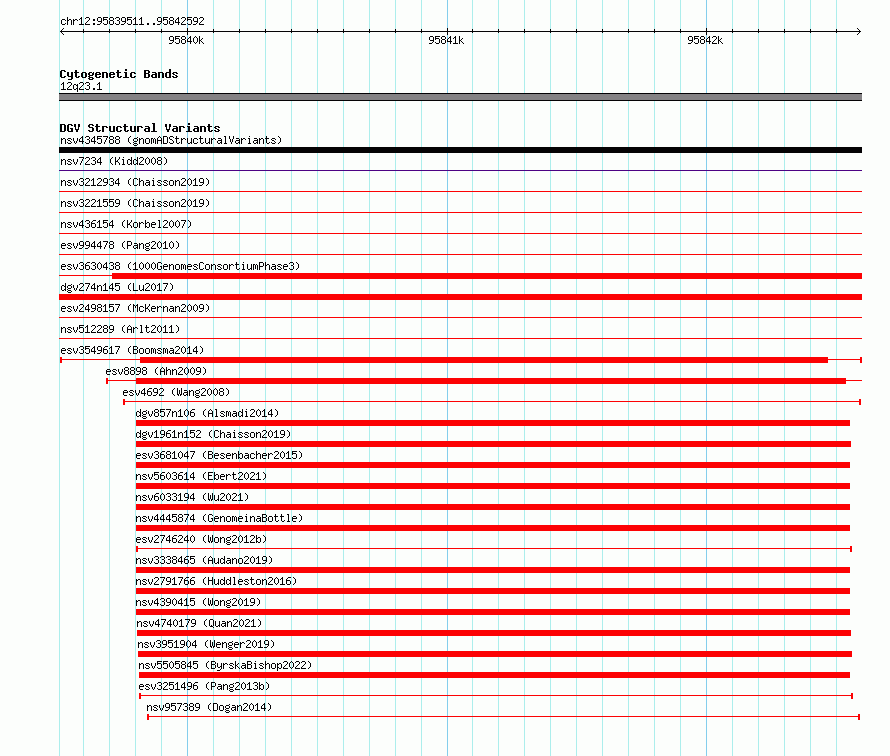890x756 pixels.
Task: Click the red bar under nsv3338465
Action: tap(493, 570)
